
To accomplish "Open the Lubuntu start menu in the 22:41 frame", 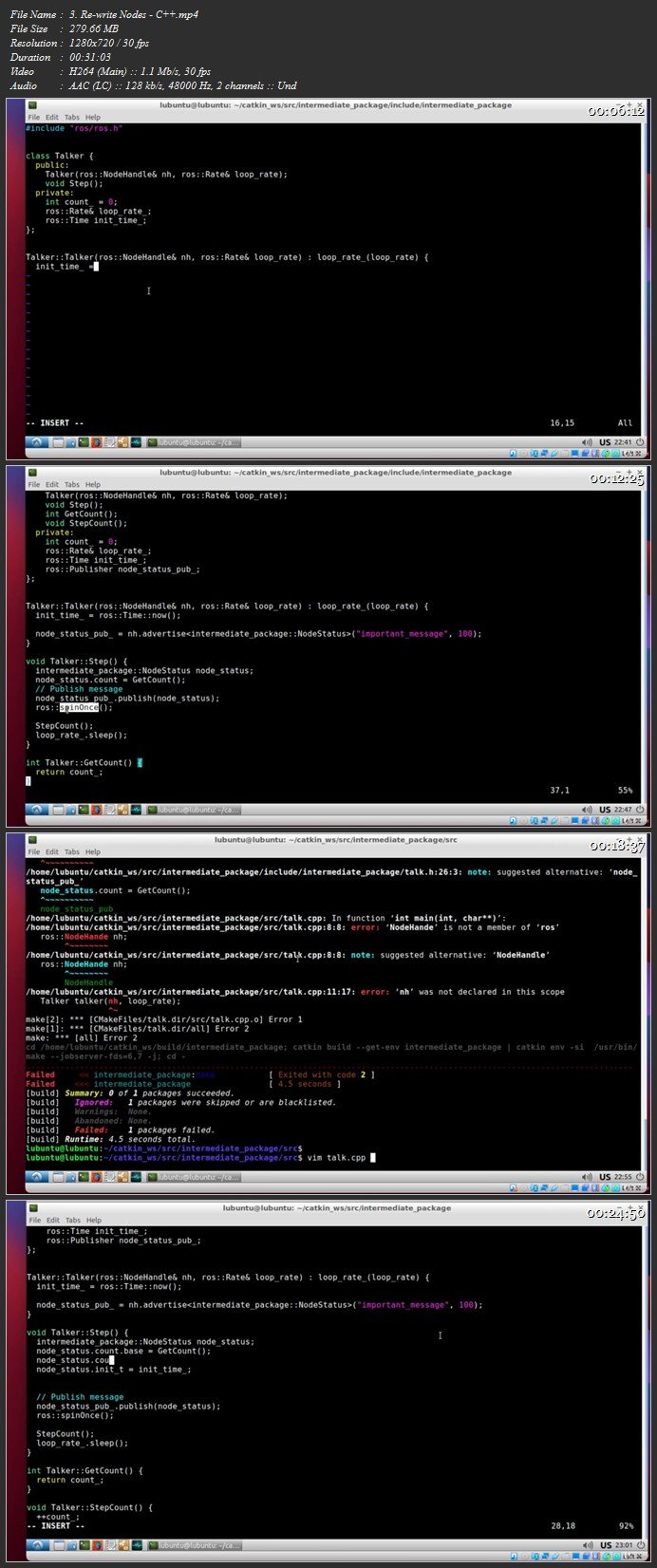I will click(x=36, y=442).
